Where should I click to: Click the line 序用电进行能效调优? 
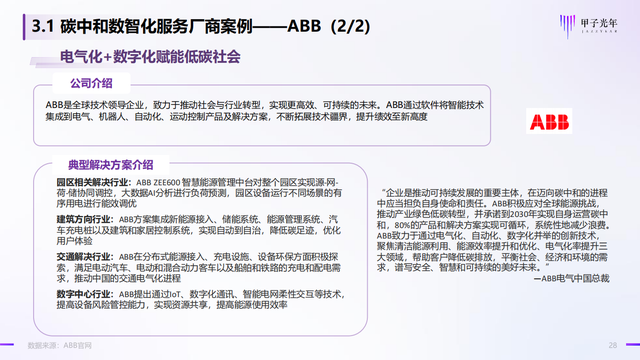(96, 204)
